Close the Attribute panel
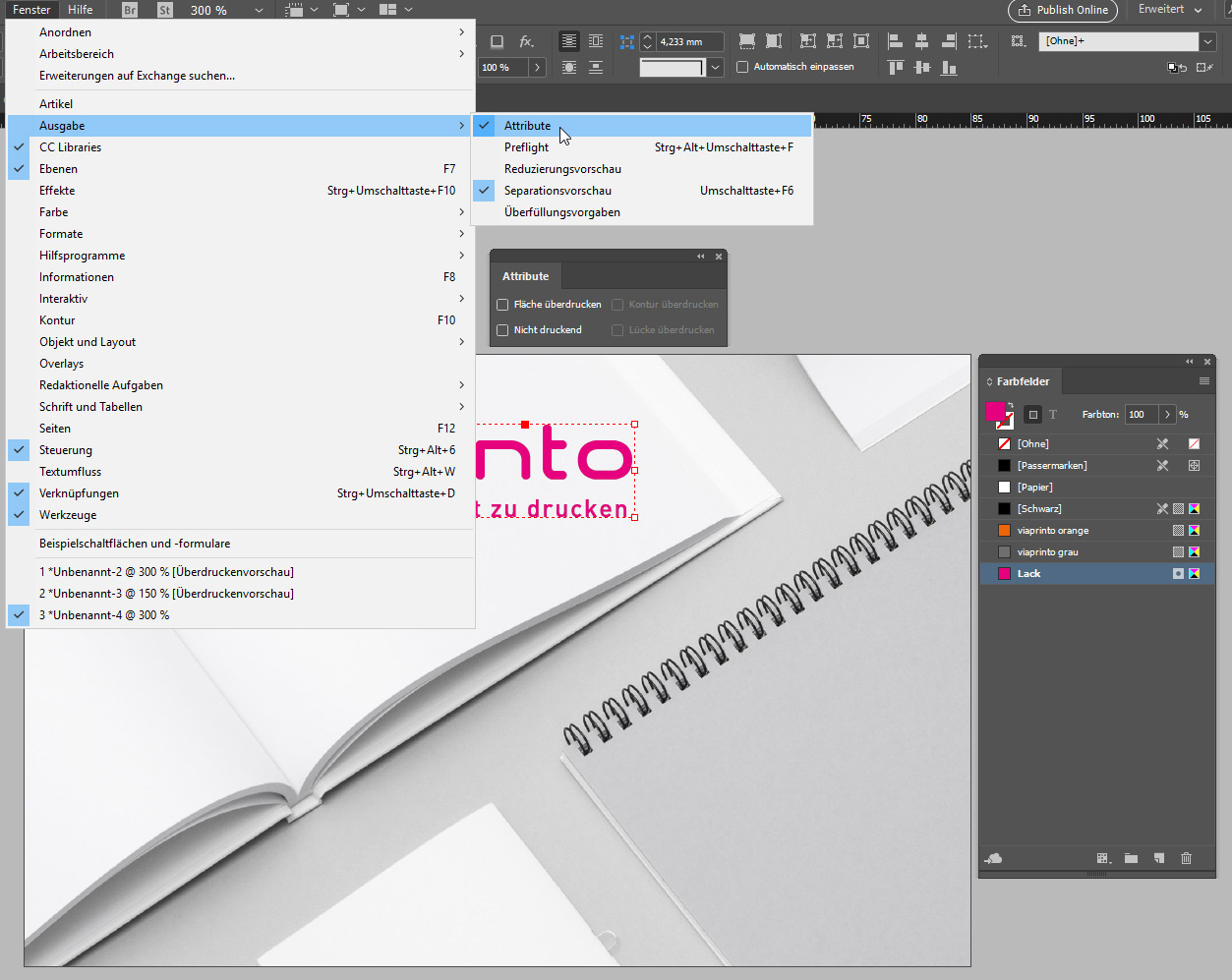1232x980 pixels. [719, 257]
